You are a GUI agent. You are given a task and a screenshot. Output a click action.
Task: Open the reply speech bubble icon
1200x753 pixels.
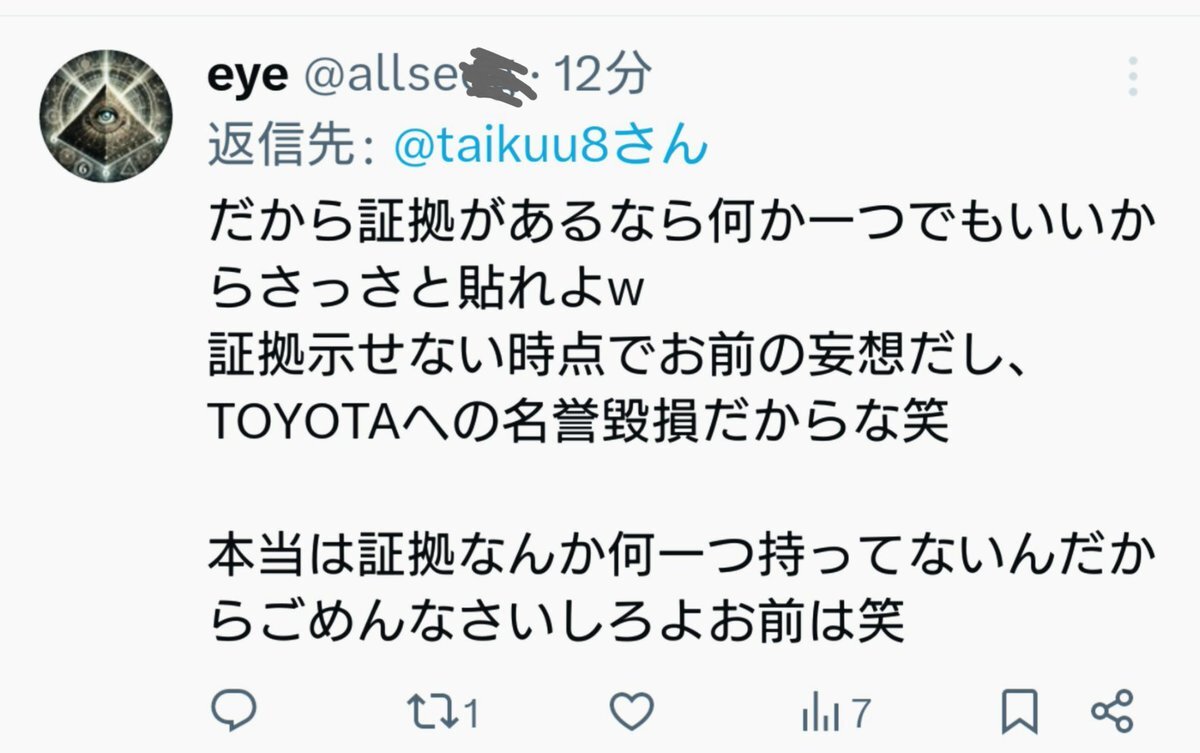(235, 711)
